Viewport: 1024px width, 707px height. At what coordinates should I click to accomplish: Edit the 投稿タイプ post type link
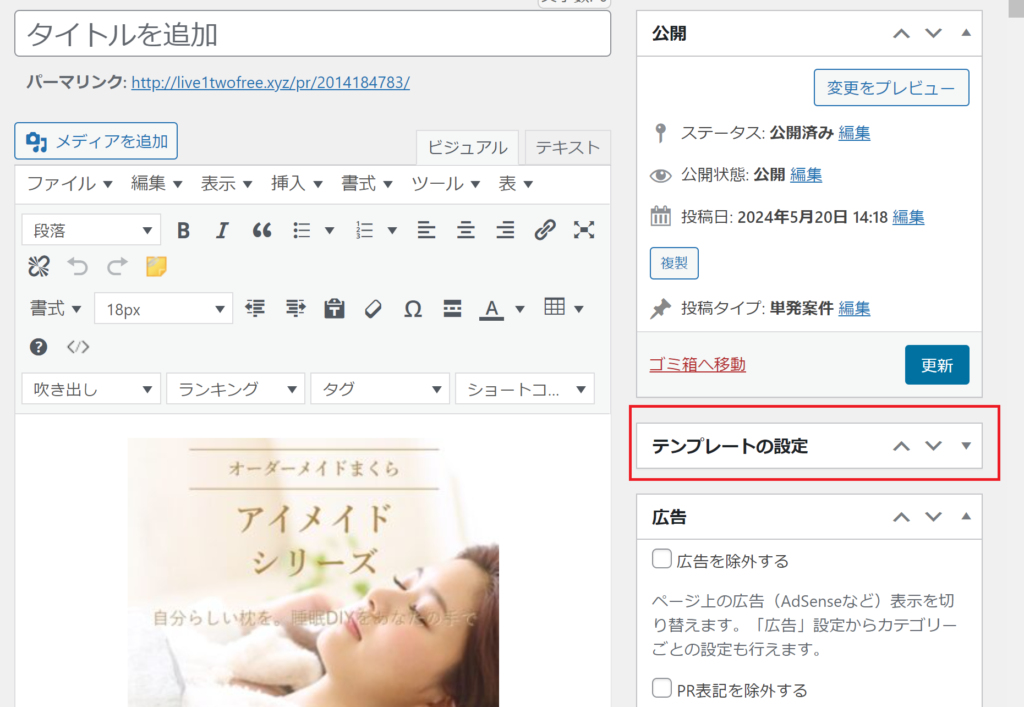click(x=854, y=308)
